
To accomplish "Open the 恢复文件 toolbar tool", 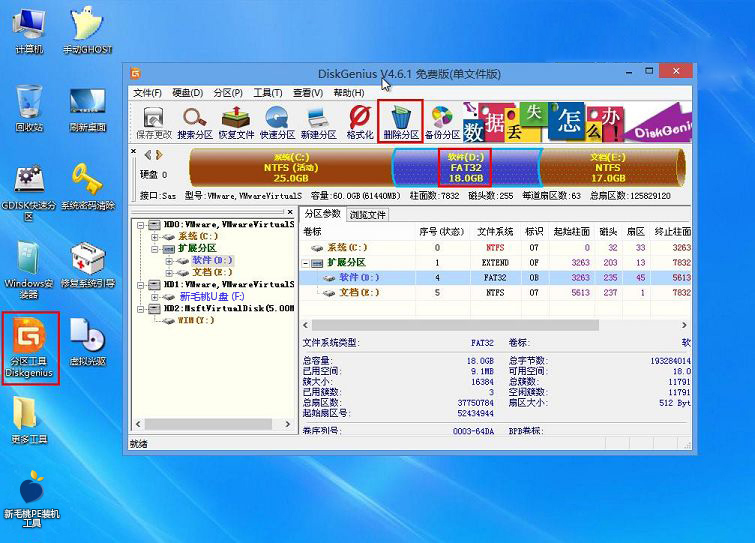I will (x=236, y=122).
